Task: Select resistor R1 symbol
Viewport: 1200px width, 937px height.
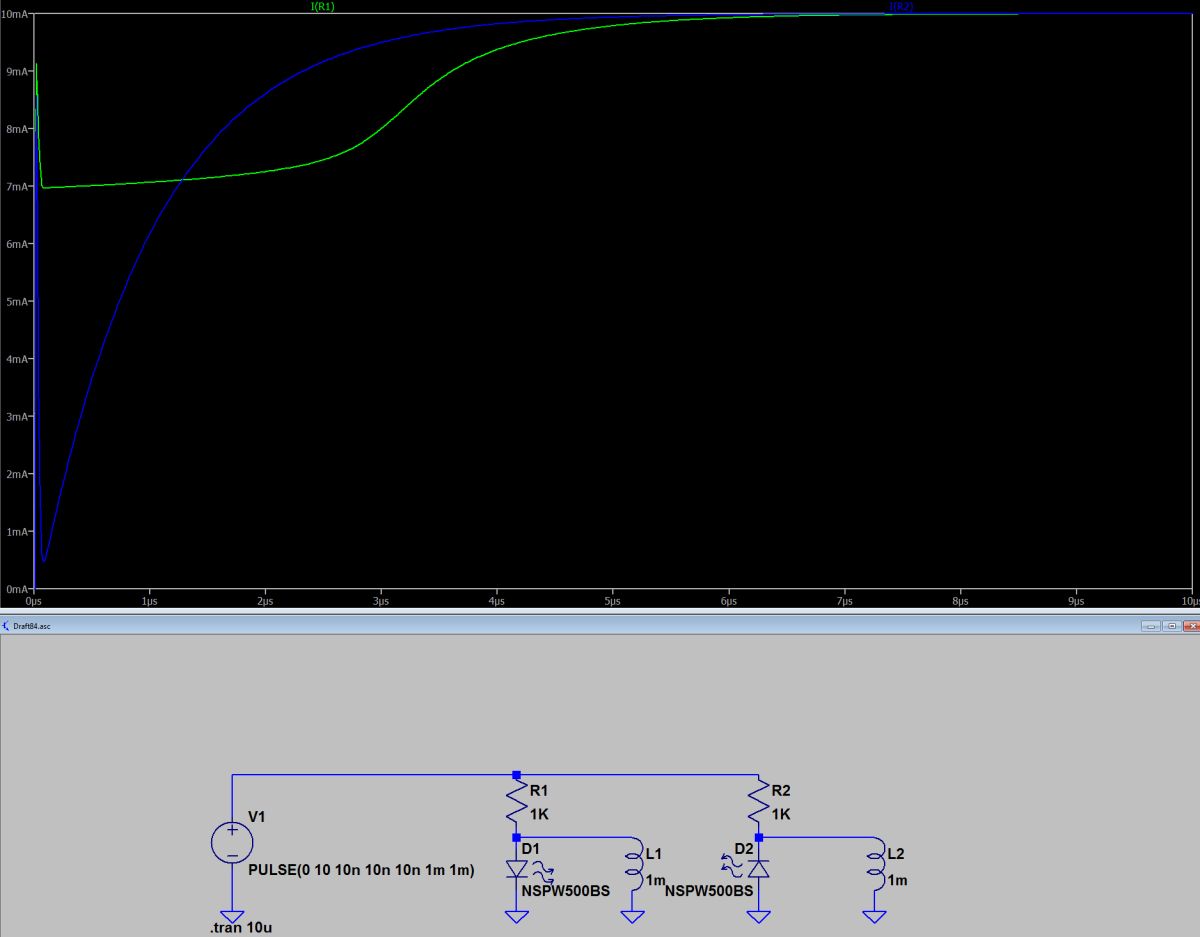Action: [516, 803]
